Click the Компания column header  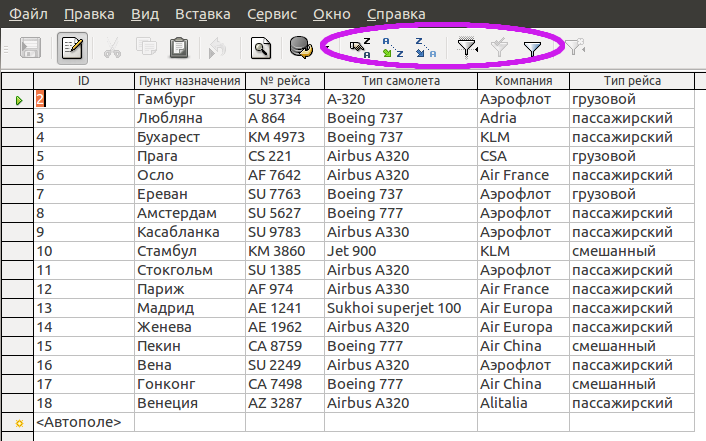click(523, 81)
